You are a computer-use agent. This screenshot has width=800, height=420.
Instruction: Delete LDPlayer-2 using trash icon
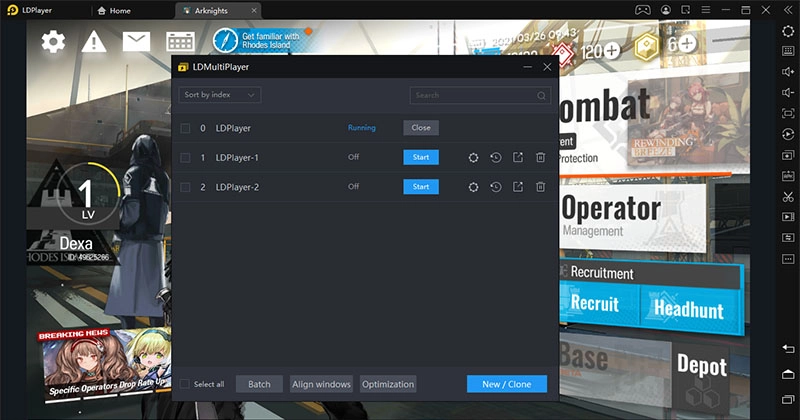(540, 187)
